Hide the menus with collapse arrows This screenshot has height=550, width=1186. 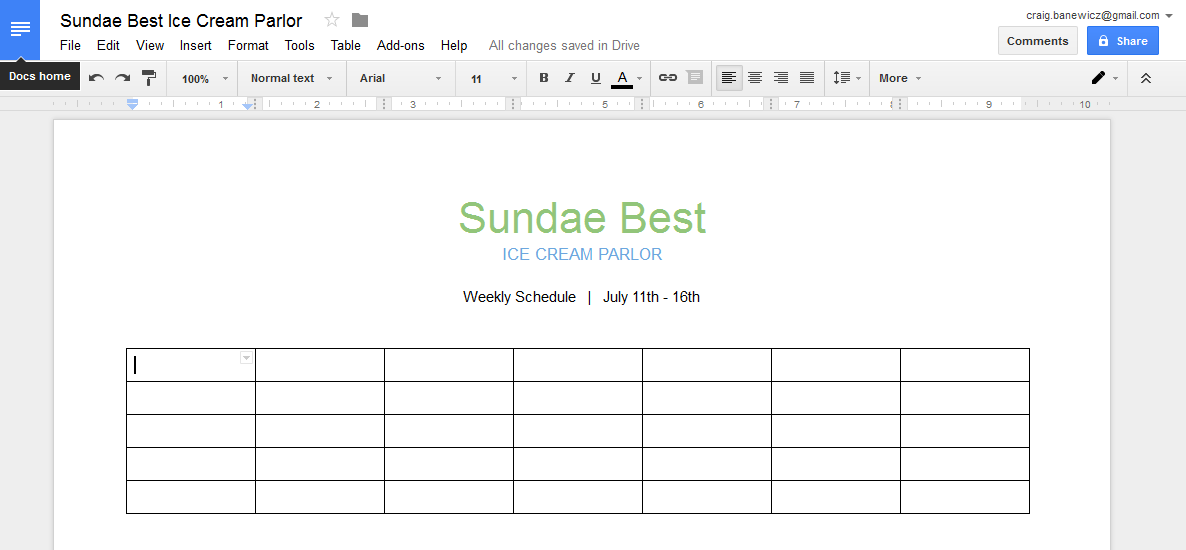pos(1145,78)
